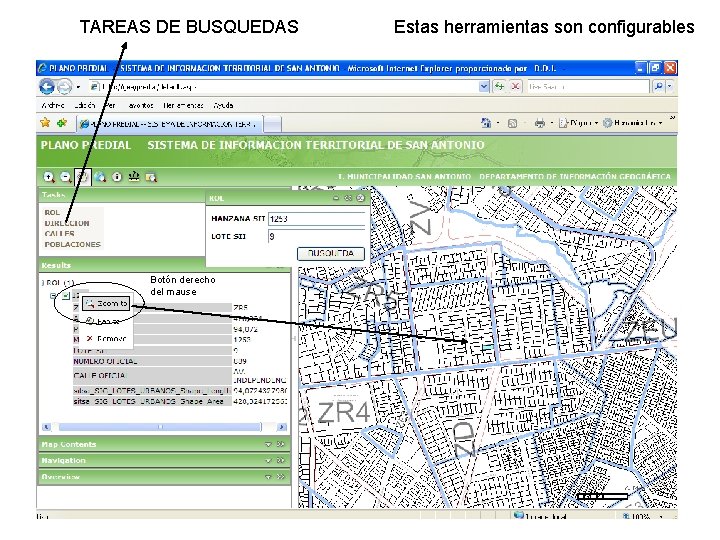Click the Print icon in browser
Image resolution: width=720 pixels, height=540 pixels.
pos(540,123)
